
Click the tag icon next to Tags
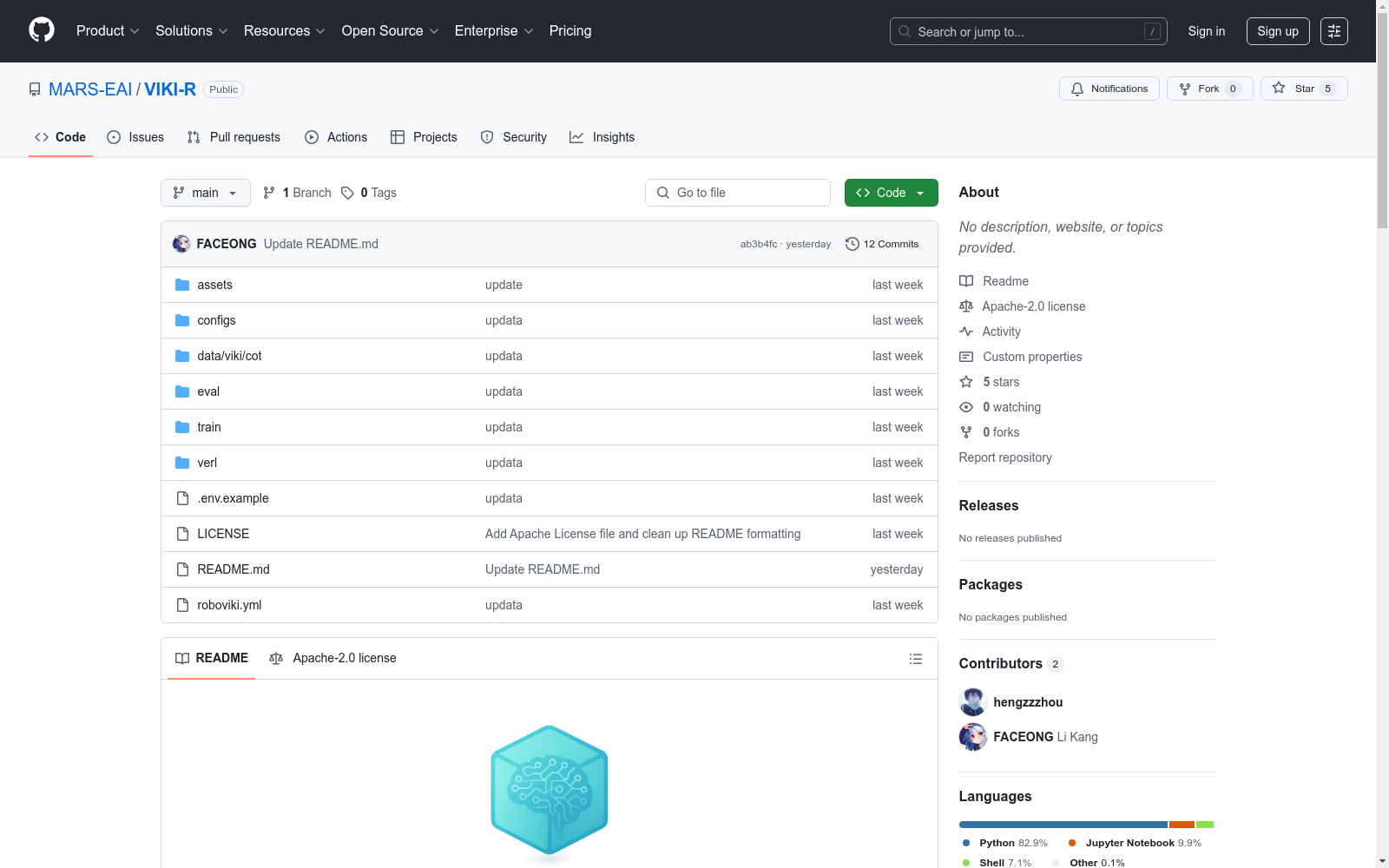347,193
